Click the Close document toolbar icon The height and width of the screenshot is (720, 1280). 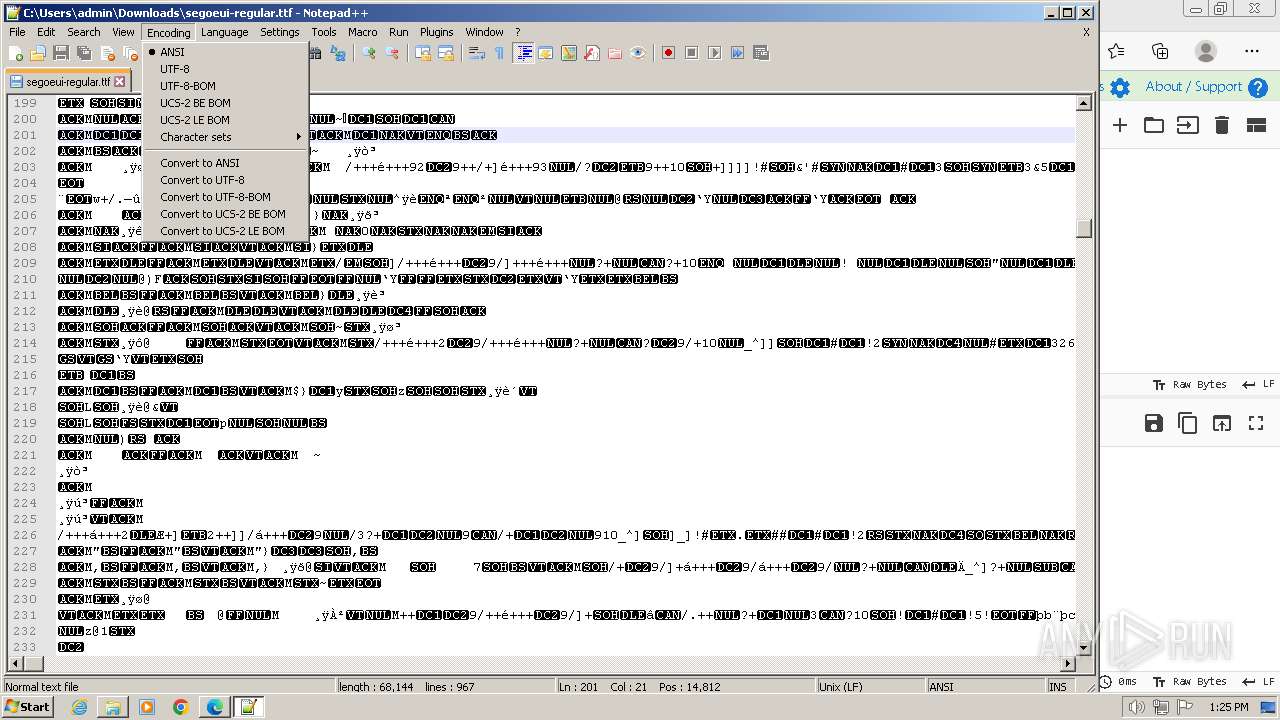coord(107,53)
